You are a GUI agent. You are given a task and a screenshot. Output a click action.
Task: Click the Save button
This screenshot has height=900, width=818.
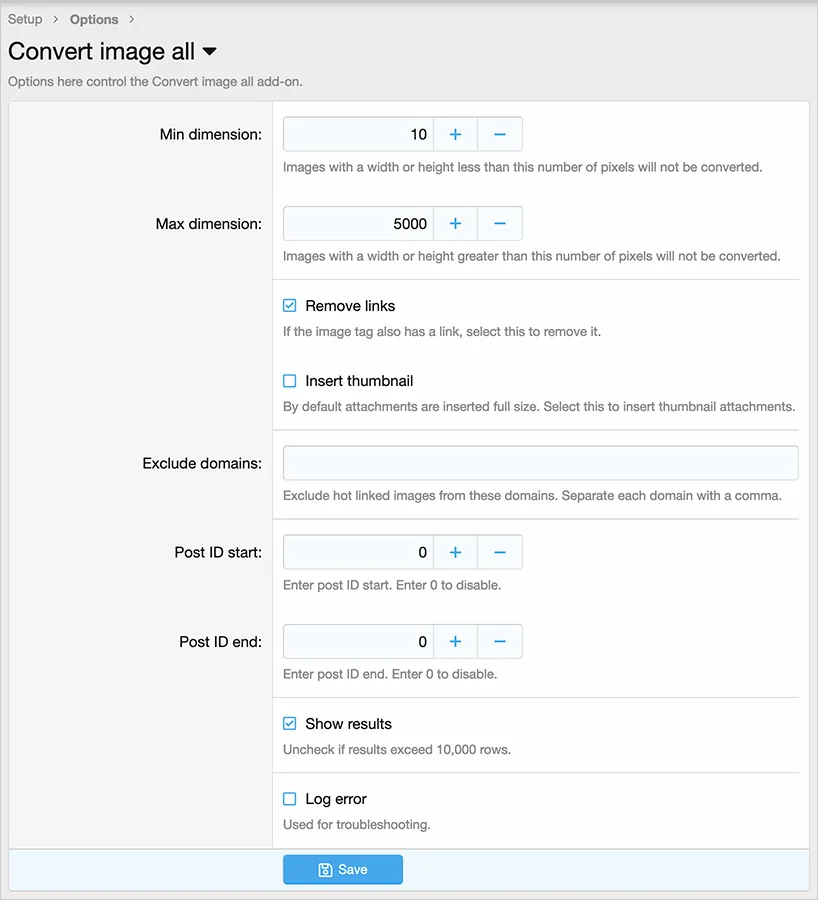tap(342, 870)
